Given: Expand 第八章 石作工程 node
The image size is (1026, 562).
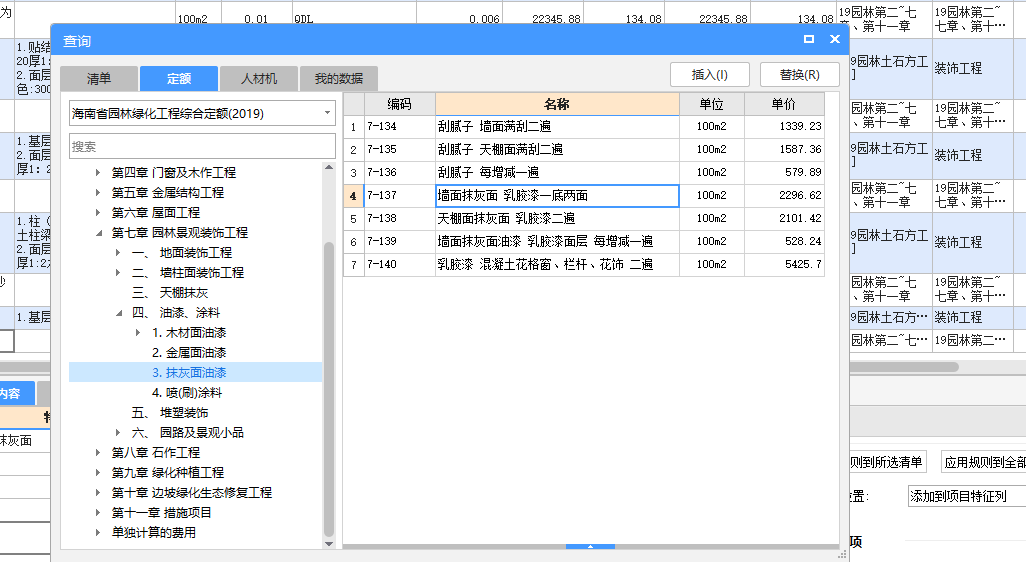Looking at the screenshot, I should [x=97, y=453].
